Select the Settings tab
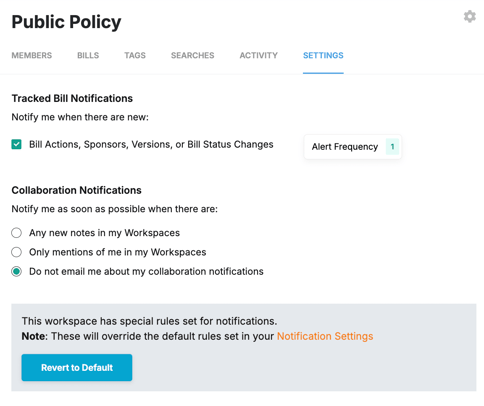This screenshot has width=484, height=406. click(x=323, y=55)
